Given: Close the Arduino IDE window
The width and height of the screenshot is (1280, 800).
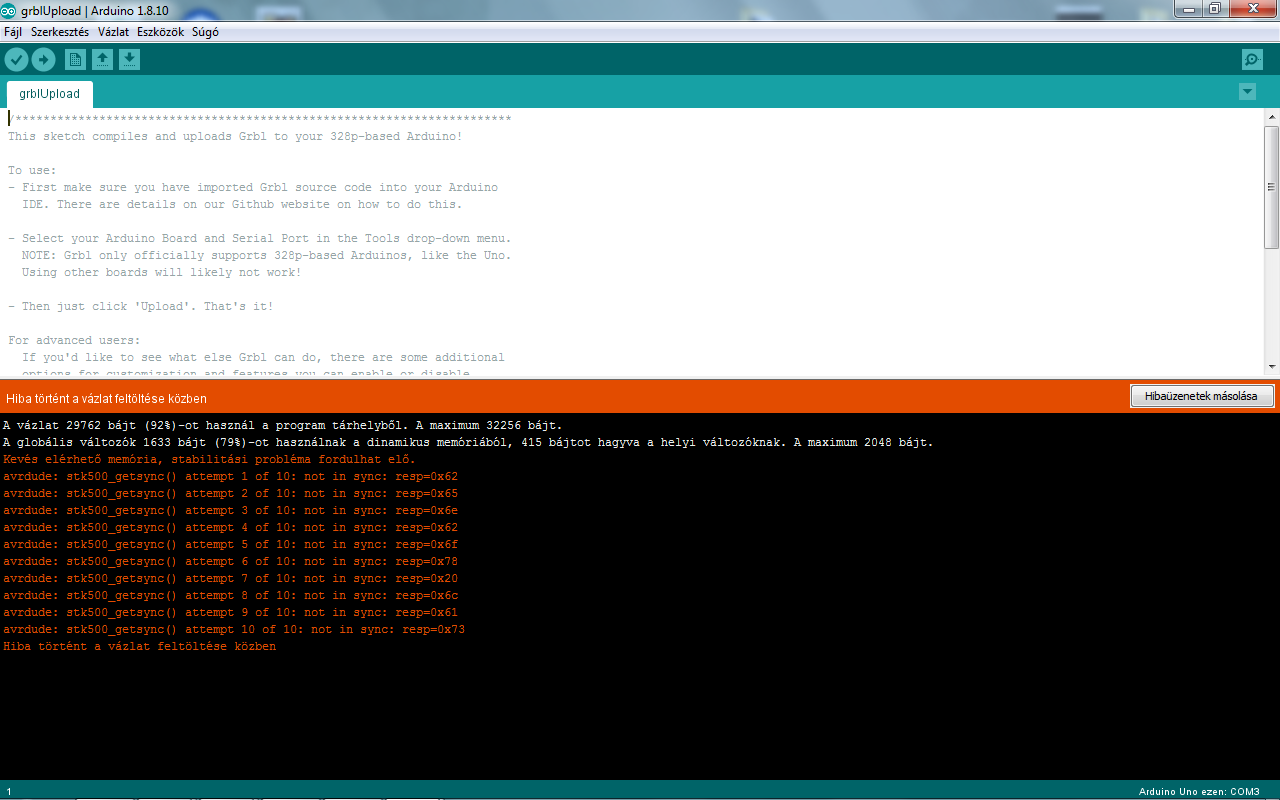Looking at the screenshot, I should click(1251, 9).
